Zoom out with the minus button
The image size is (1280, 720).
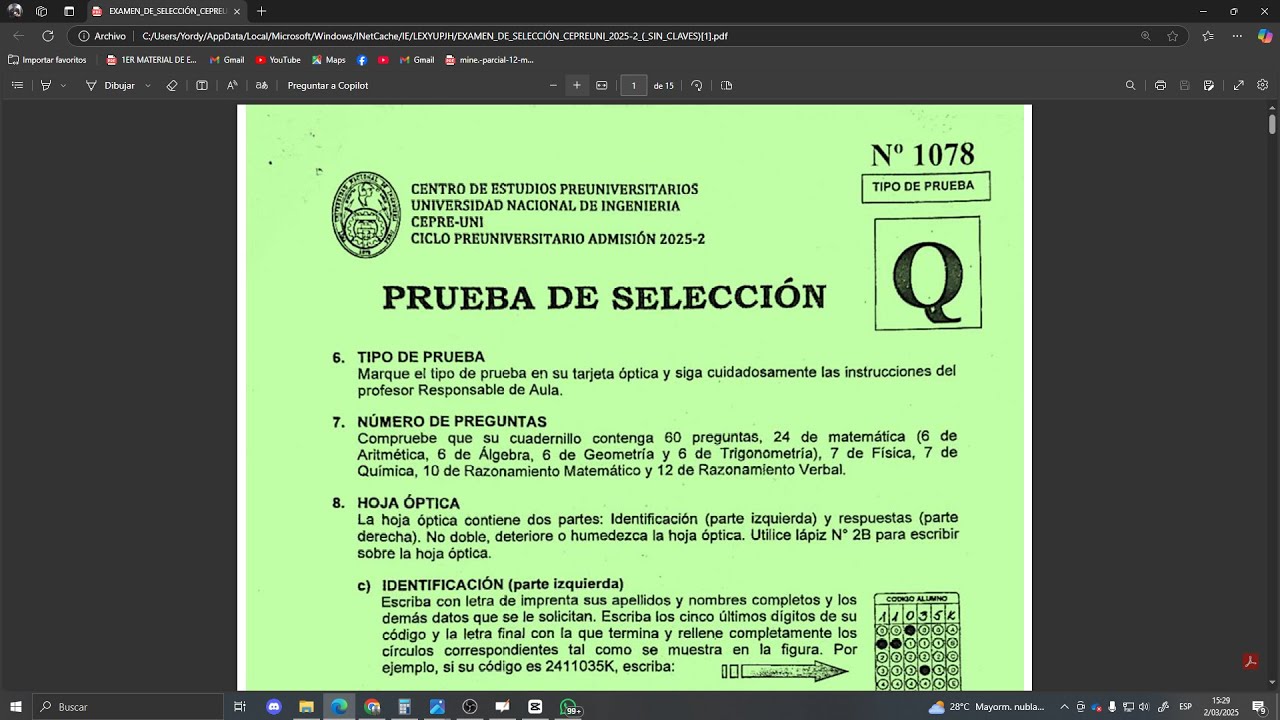coord(553,85)
